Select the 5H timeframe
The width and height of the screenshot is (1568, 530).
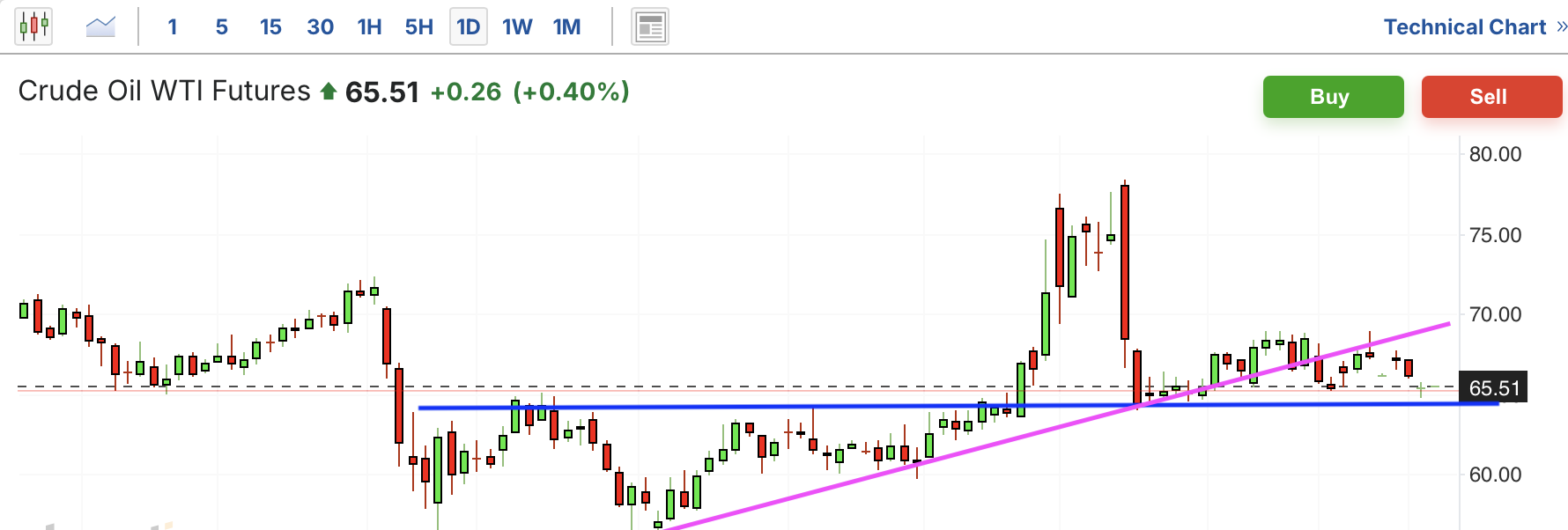point(418,26)
